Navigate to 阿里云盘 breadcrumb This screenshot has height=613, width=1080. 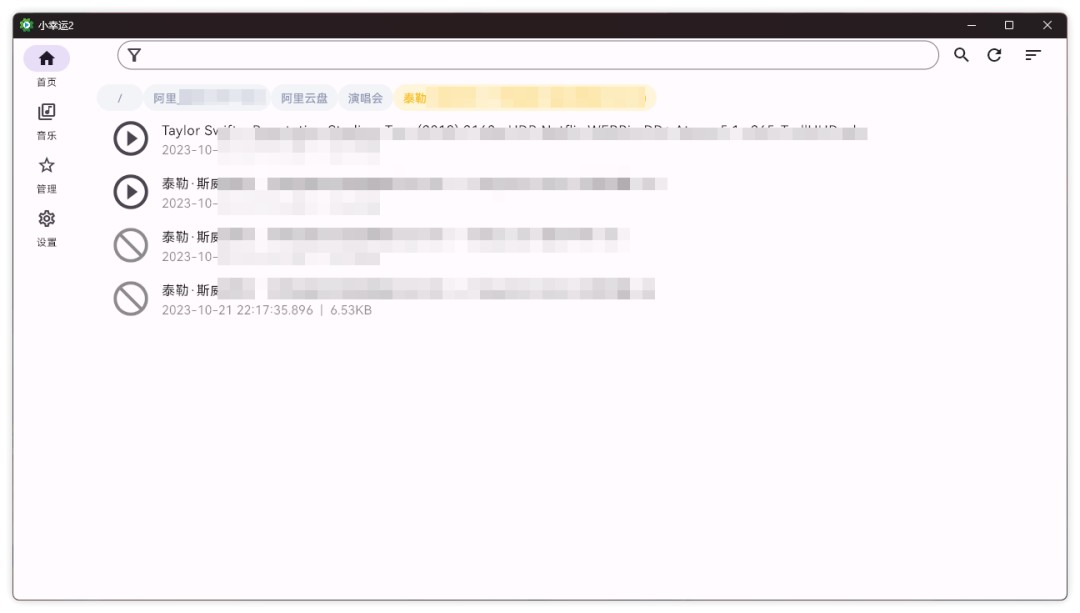(x=304, y=98)
